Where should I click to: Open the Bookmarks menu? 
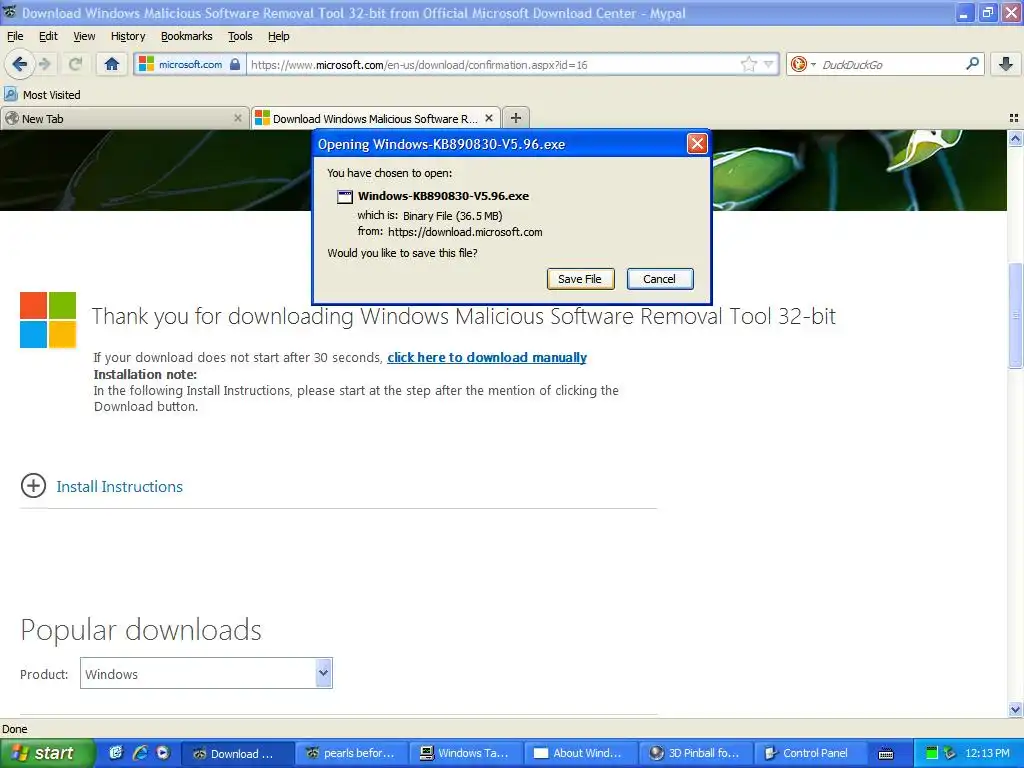[186, 36]
